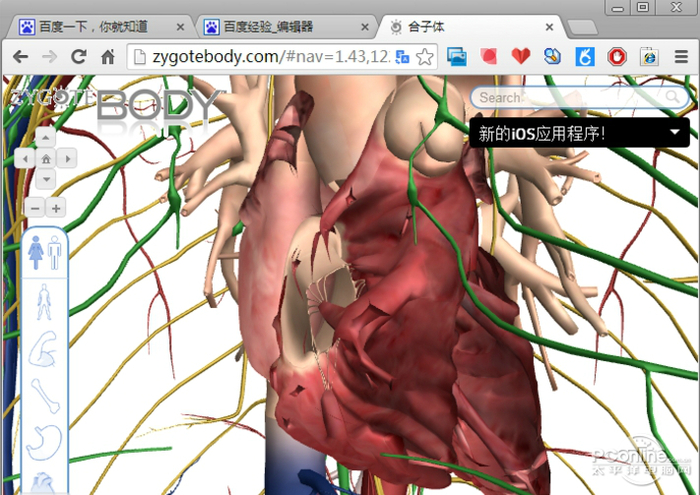Pan the view up with up arrow
700x495 pixels.
tap(46, 137)
